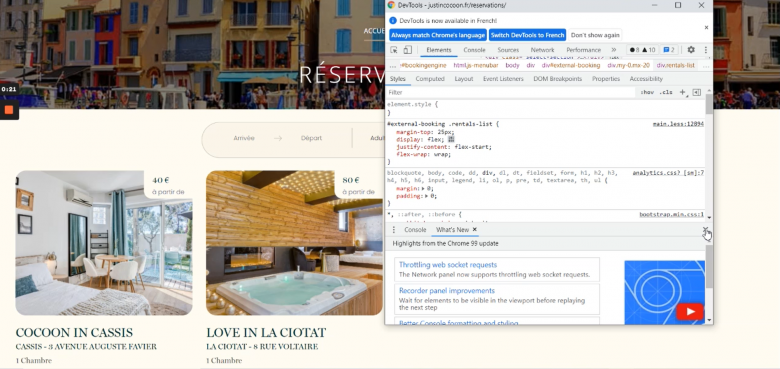Open the 2 issues badge
Image resolution: width=780 pixels, height=369 pixels.
tap(669, 50)
